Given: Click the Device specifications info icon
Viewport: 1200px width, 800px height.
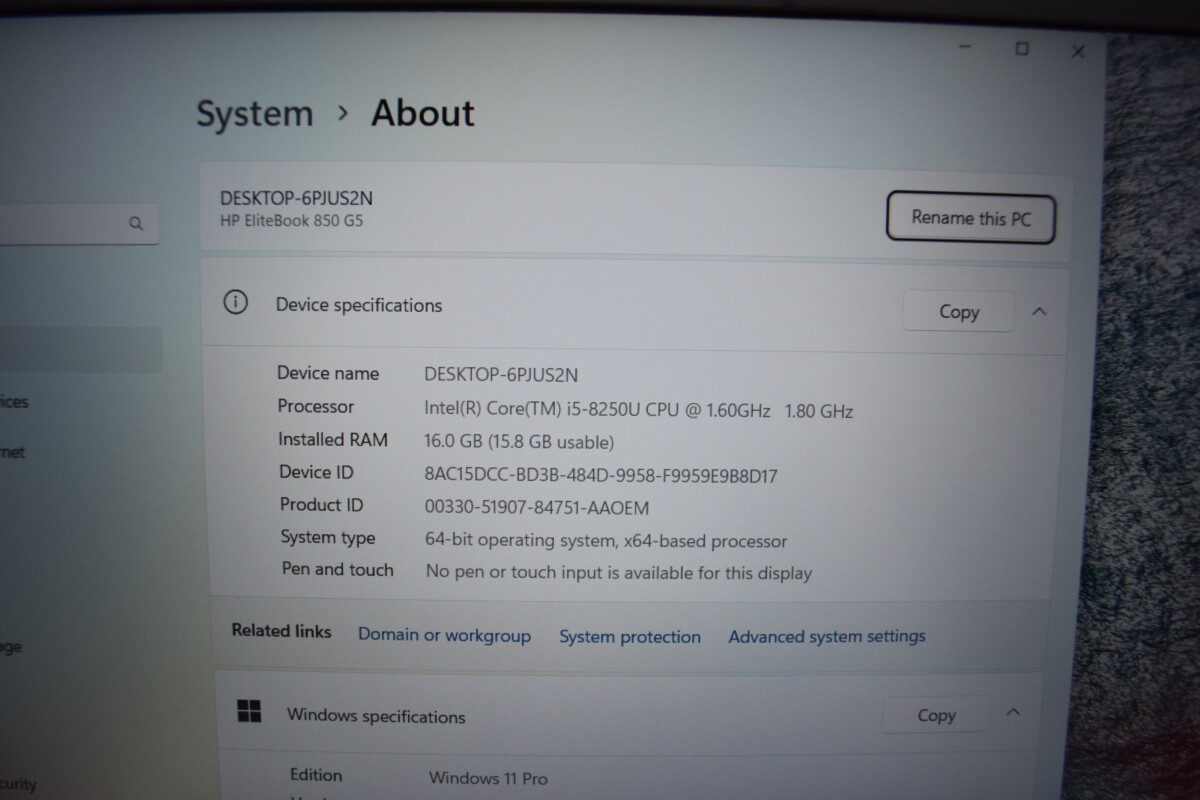Looking at the screenshot, I should click(x=235, y=302).
